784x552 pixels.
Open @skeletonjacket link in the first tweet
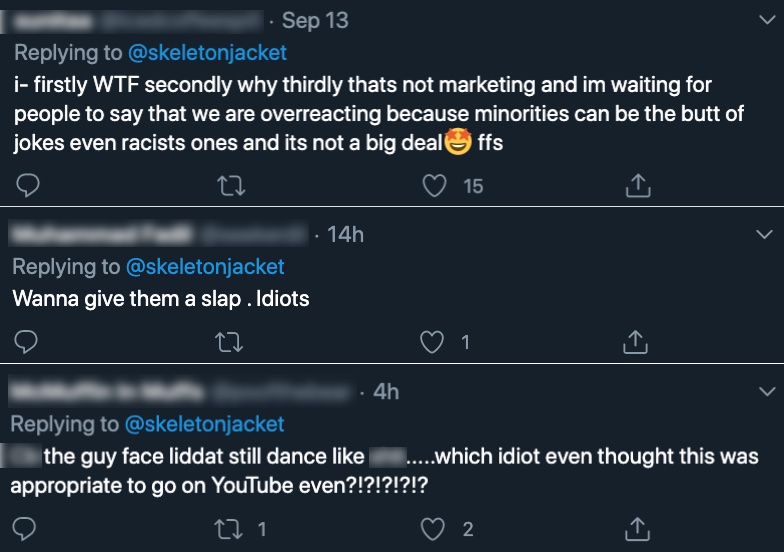click(x=208, y=52)
